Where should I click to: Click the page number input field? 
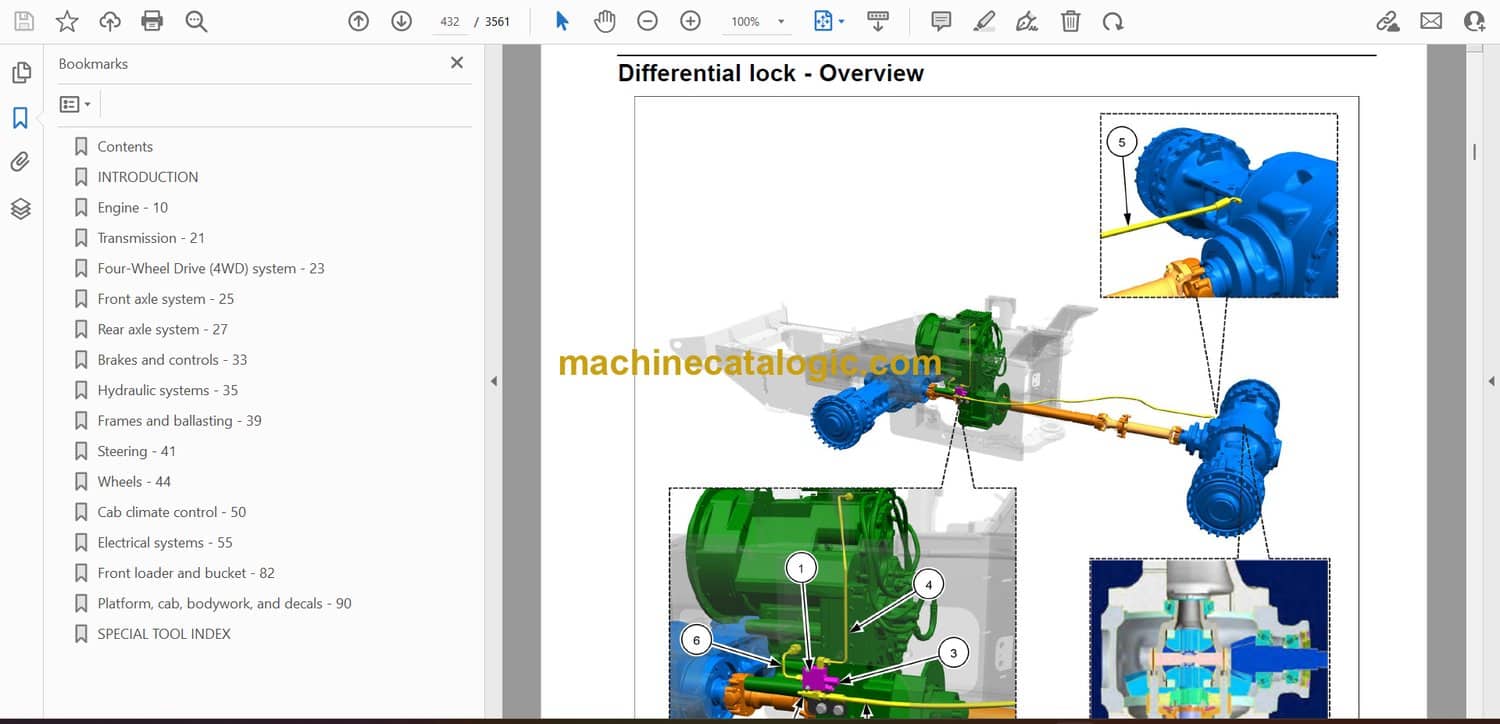click(x=449, y=21)
